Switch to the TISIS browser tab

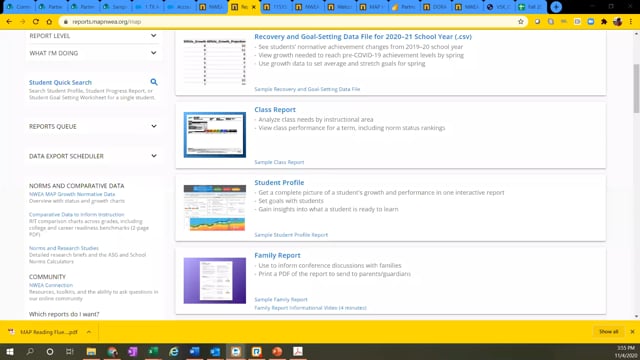coord(275,7)
